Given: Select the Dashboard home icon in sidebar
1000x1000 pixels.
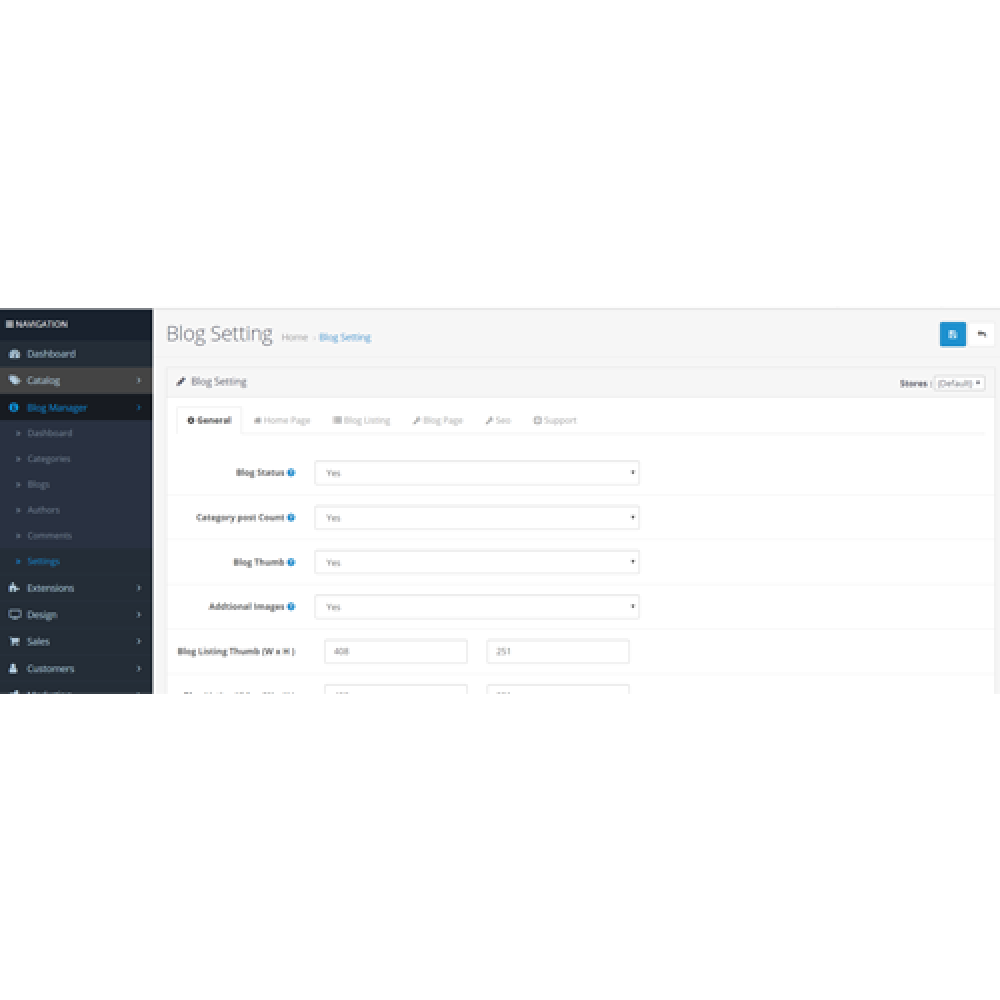Looking at the screenshot, I should [x=15, y=354].
